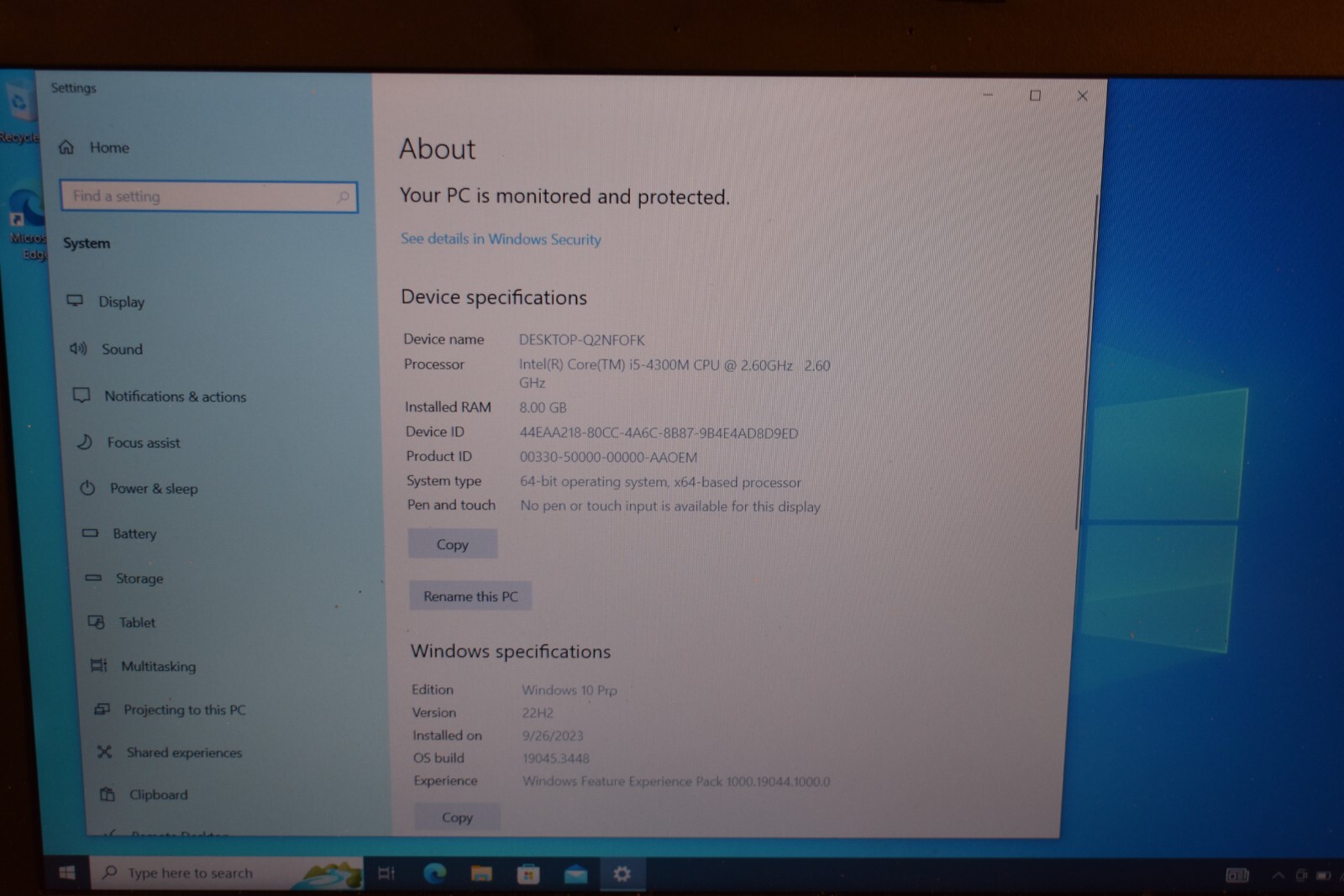The height and width of the screenshot is (896, 1344).
Task: Click the Focus assist moon icon
Action: (x=84, y=442)
